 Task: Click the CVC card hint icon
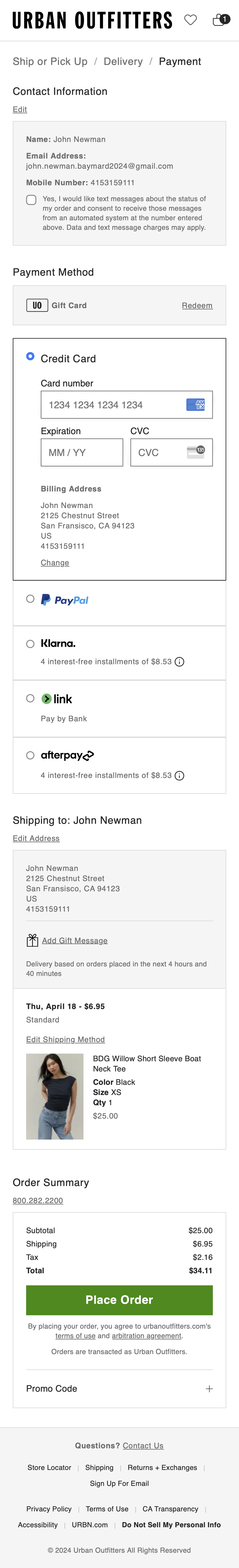[196, 452]
